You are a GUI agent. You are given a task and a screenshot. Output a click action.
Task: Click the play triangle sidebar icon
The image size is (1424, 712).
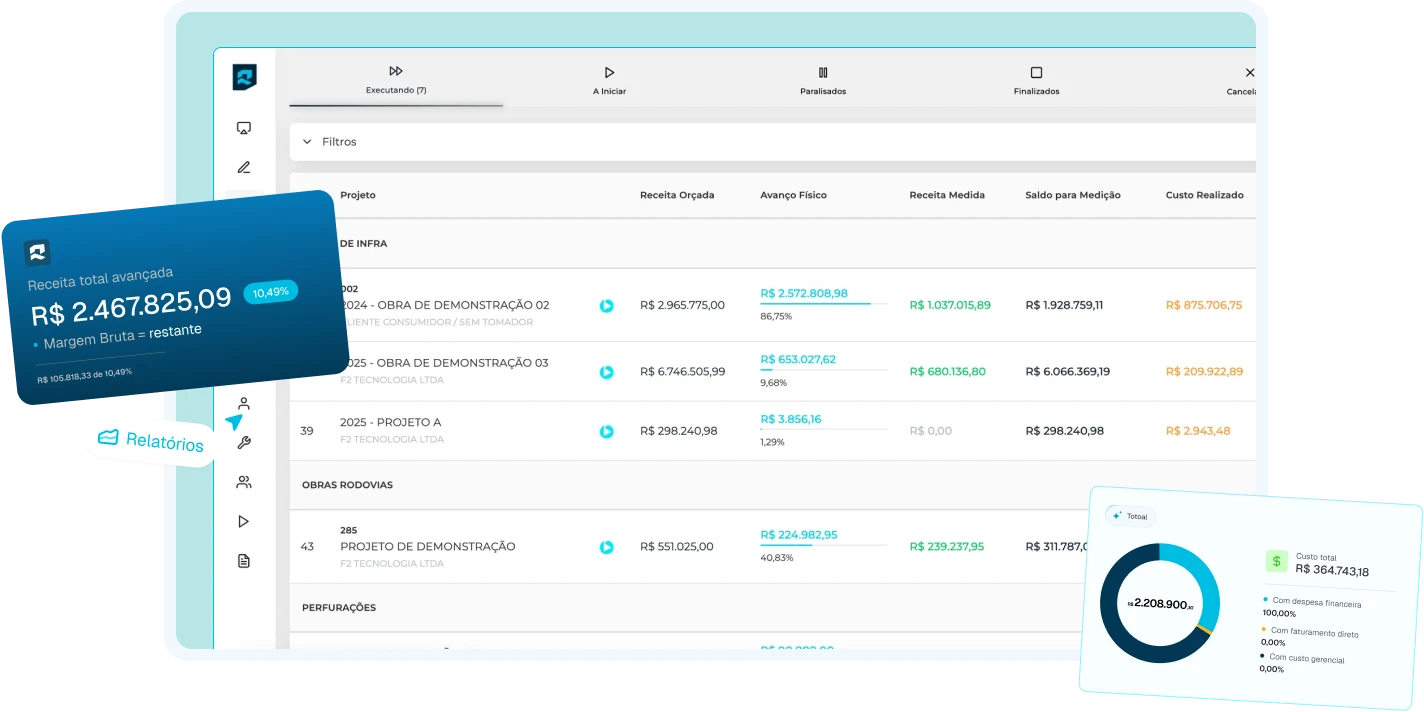click(244, 521)
